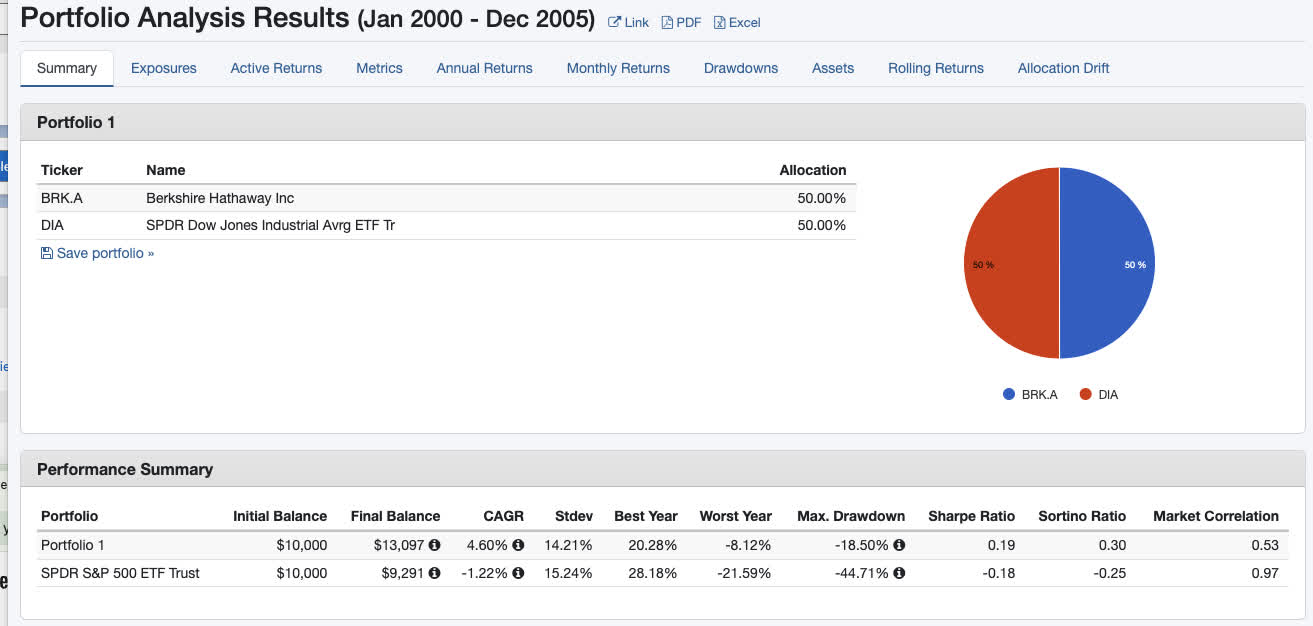1313x626 pixels.
Task: Open the Metrics tab
Action: (x=379, y=68)
